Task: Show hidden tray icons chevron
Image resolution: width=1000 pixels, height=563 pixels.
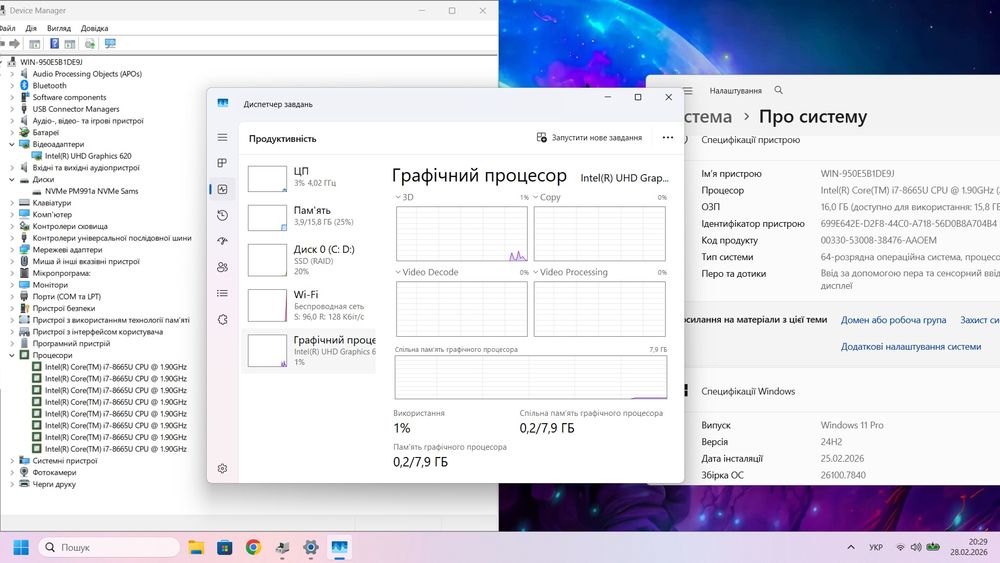Action: point(851,547)
